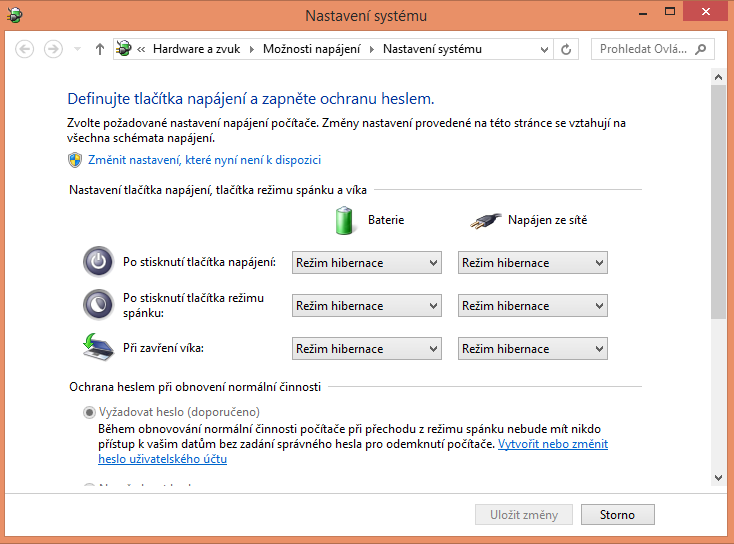Click the scrollbar down arrow
The width and height of the screenshot is (734, 544).
click(x=718, y=478)
